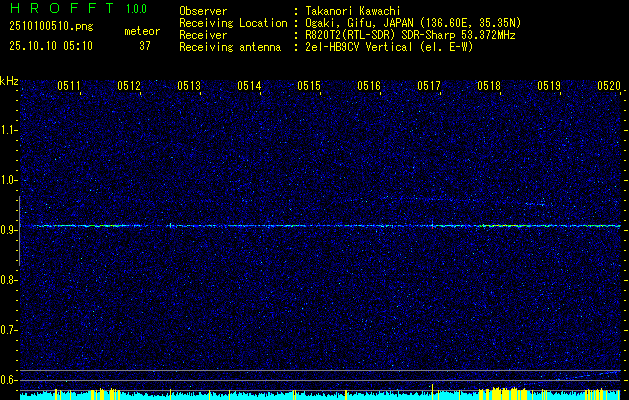
Task: Click the 0511 time axis label
Action: [x=69, y=86]
